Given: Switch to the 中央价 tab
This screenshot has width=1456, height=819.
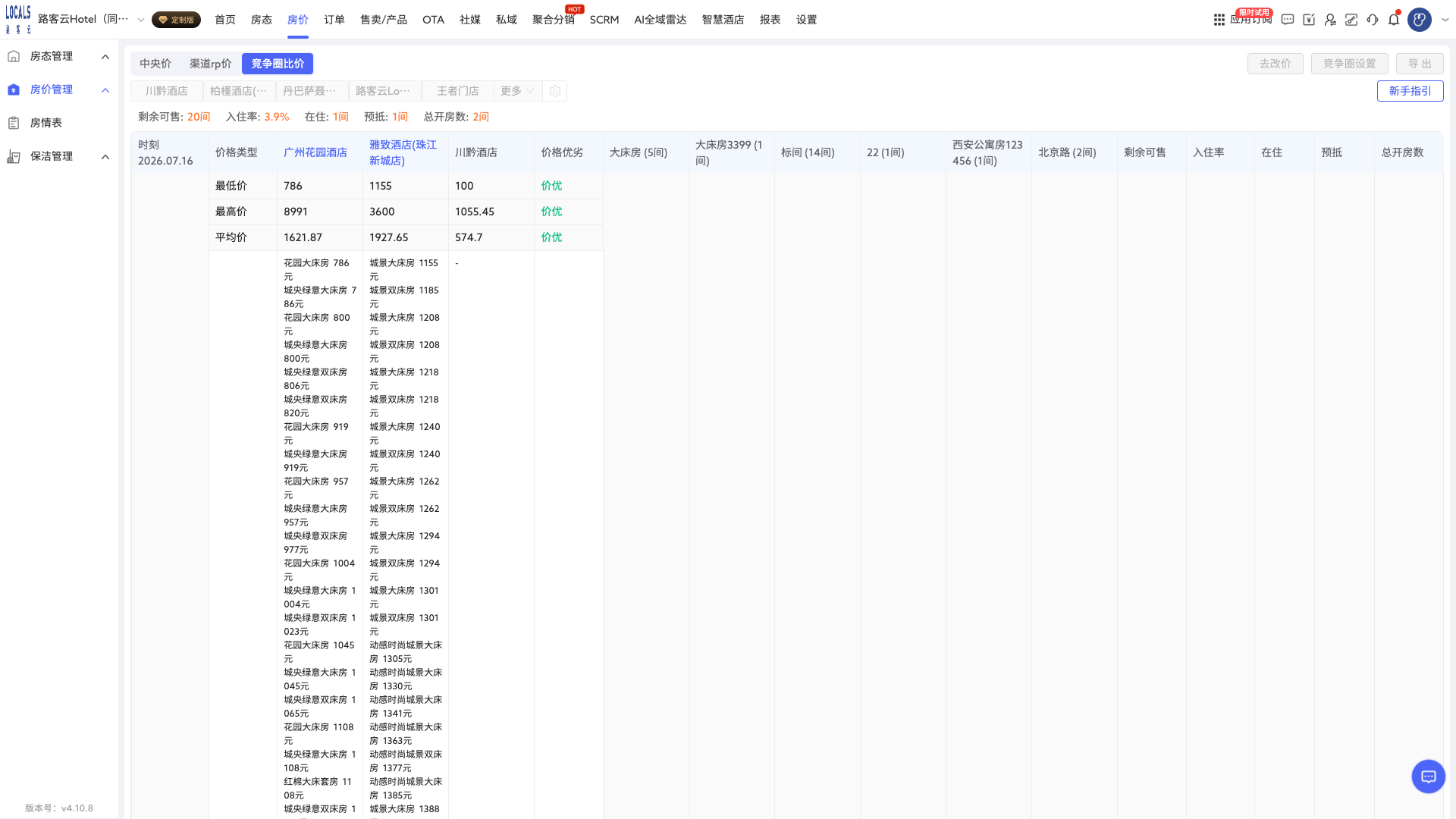Looking at the screenshot, I should tap(155, 64).
